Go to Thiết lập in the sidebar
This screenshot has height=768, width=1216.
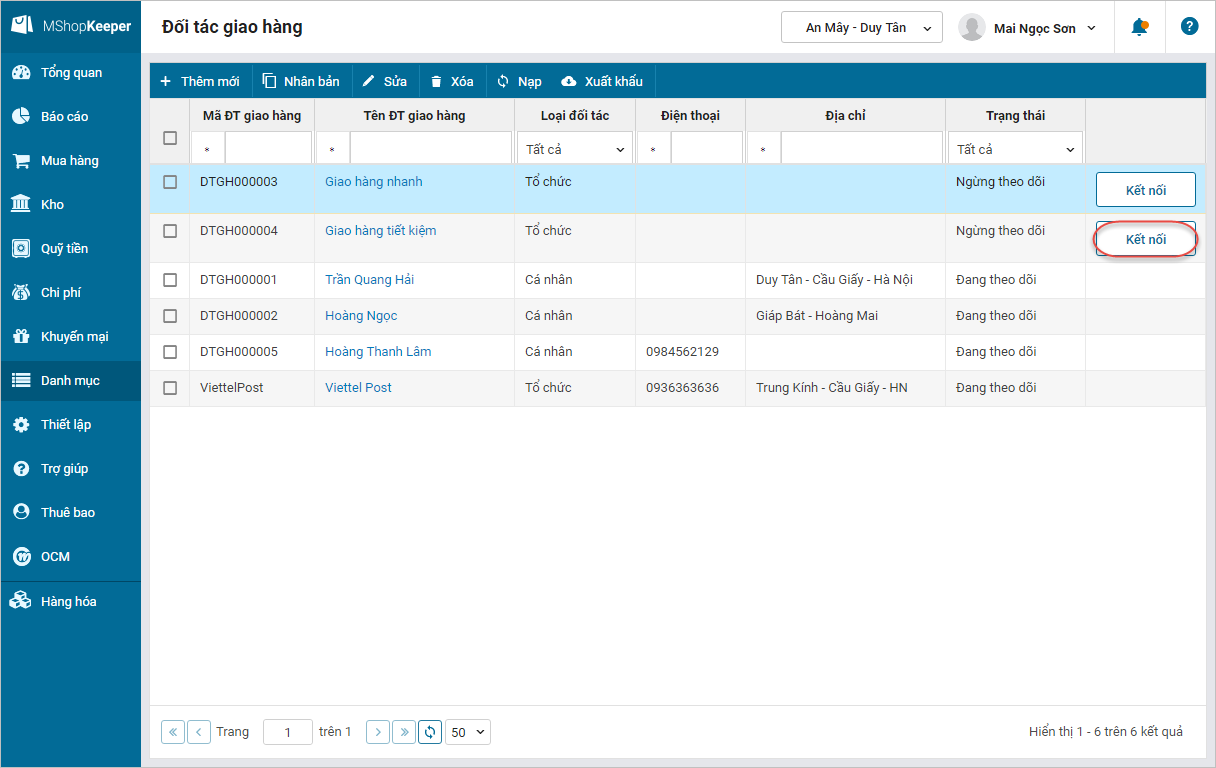[x=65, y=425]
